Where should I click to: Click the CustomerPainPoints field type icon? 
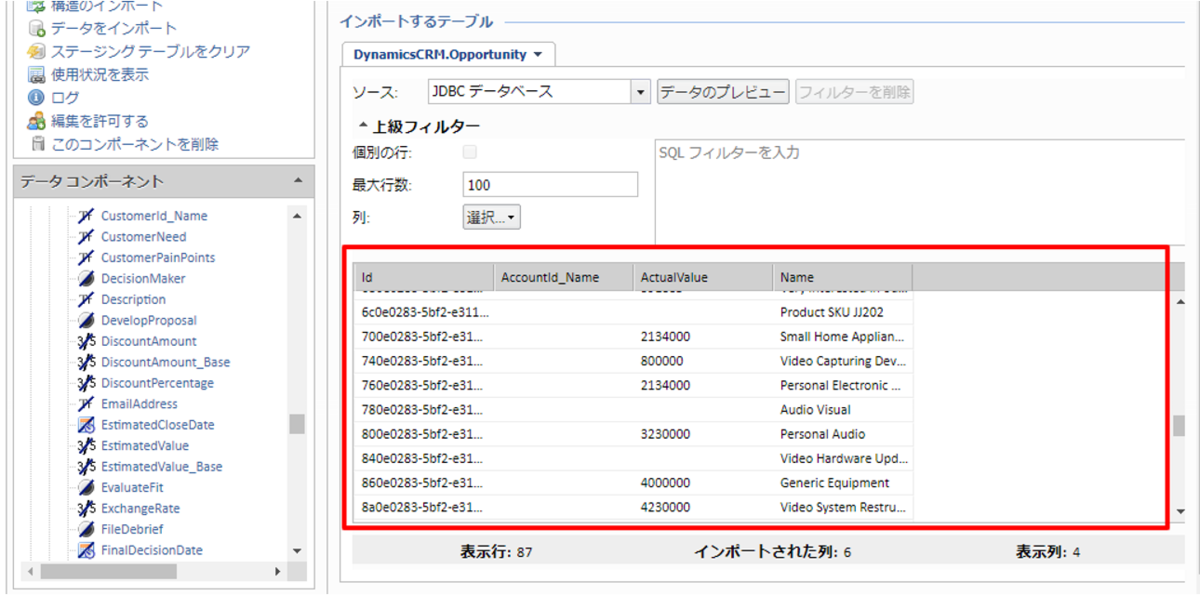[x=86, y=258]
